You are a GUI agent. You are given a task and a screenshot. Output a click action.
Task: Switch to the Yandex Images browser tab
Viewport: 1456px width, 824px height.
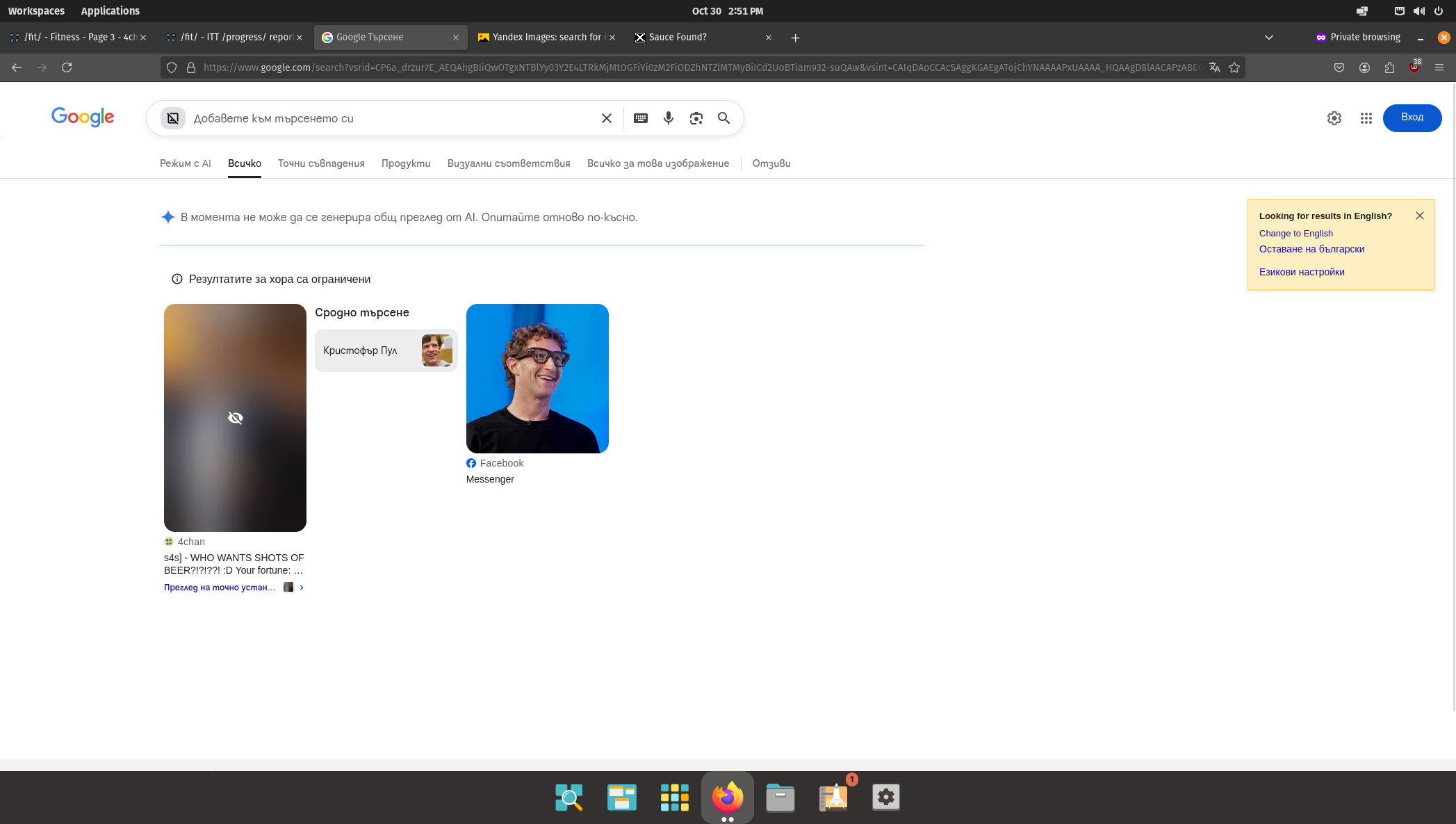click(546, 38)
